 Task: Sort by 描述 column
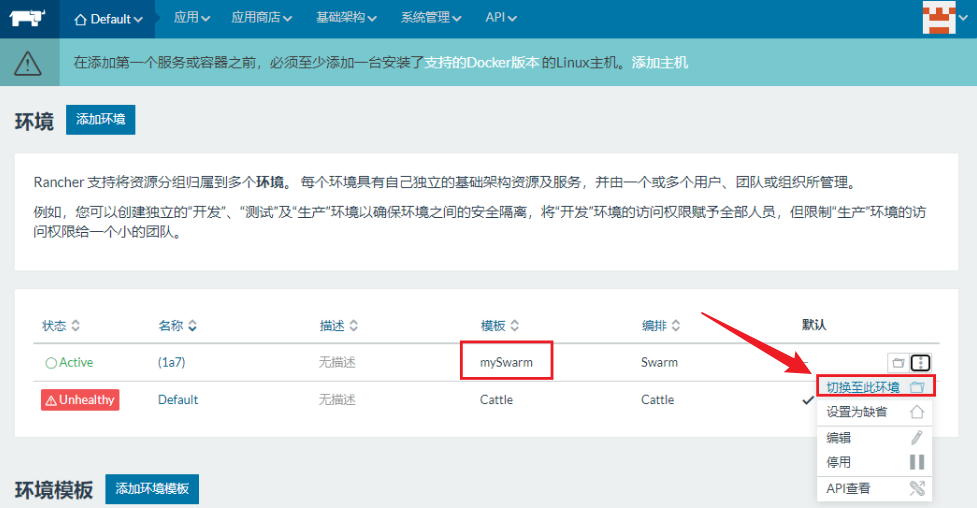pos(338,325)
